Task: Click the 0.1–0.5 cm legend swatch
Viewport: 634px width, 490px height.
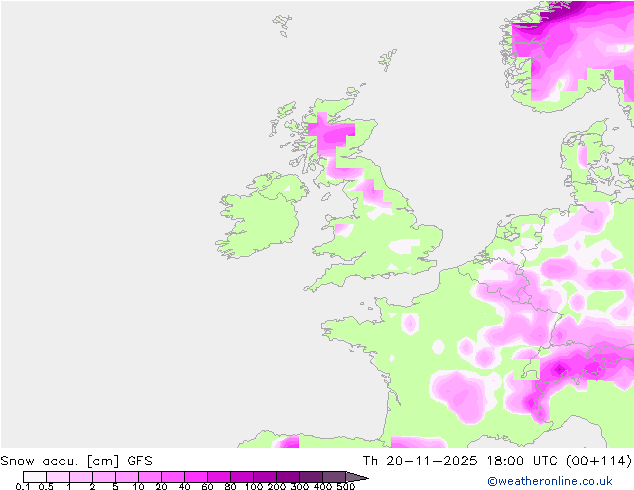Action: point(35,477)
